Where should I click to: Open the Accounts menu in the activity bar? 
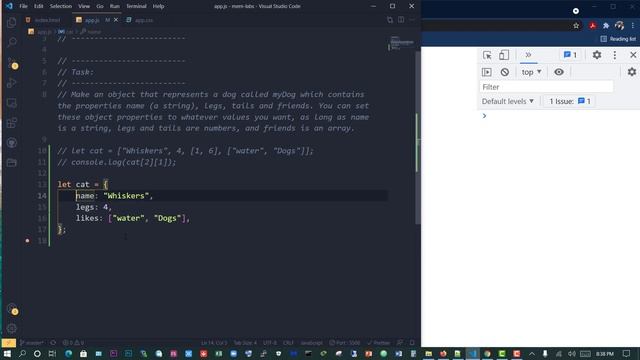12,309
